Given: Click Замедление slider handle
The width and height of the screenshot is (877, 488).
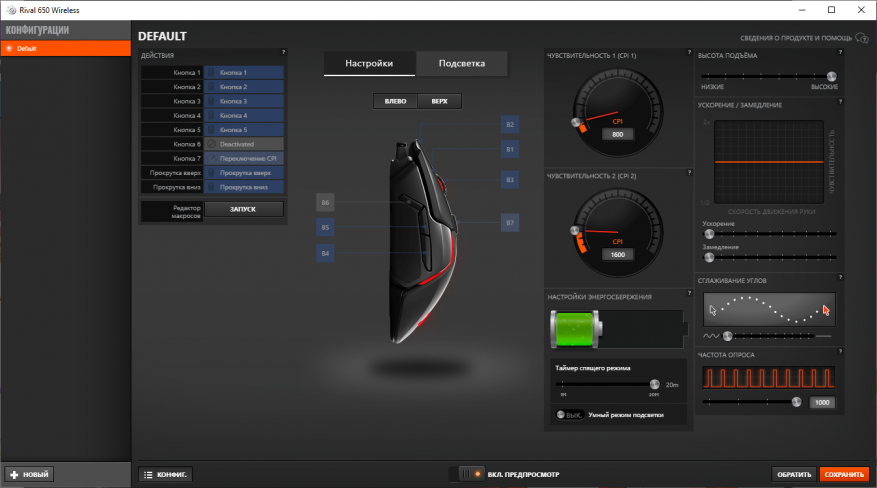Looking at the screenshot, I should pos(709,257).
